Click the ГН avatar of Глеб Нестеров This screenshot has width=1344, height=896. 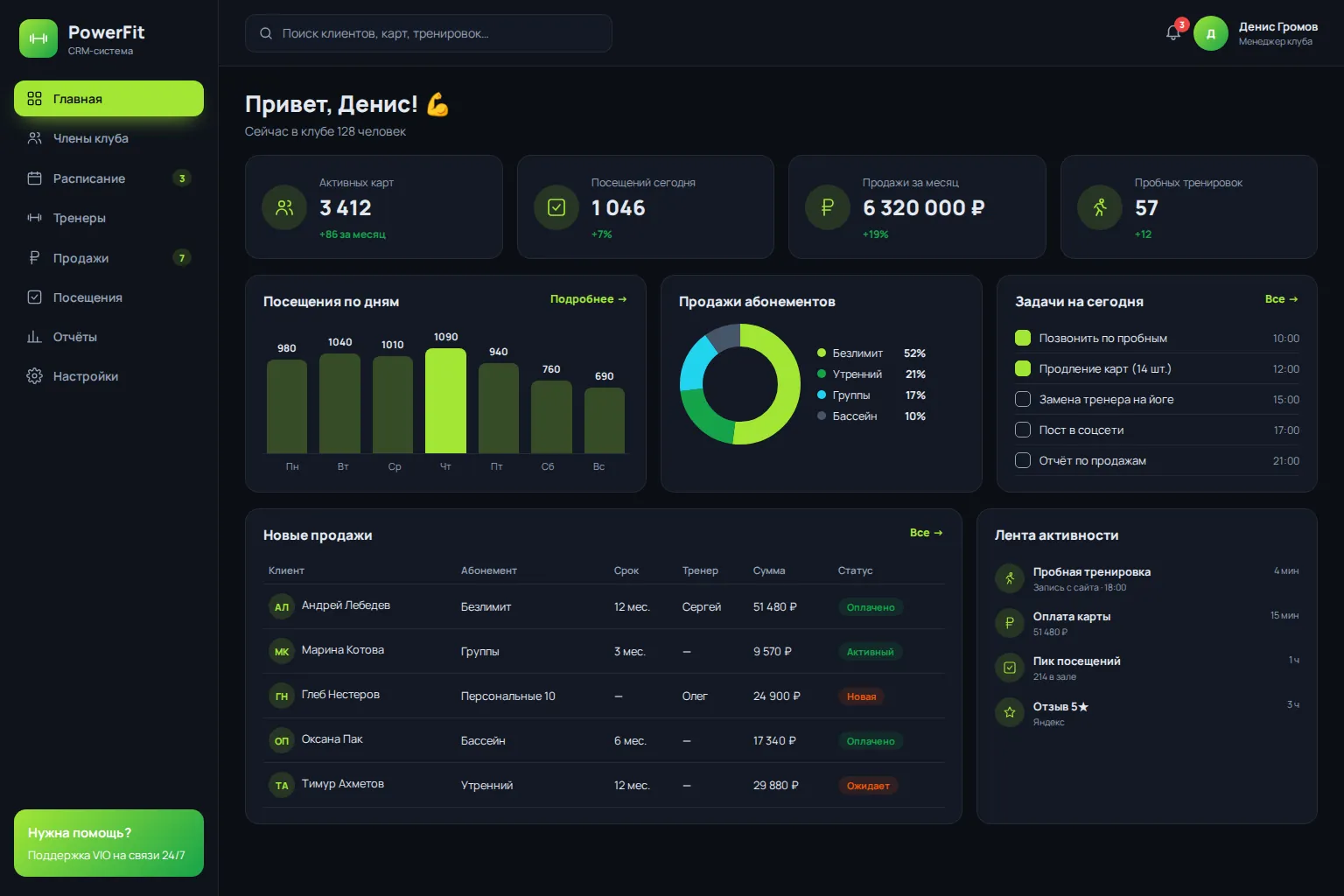282,696
